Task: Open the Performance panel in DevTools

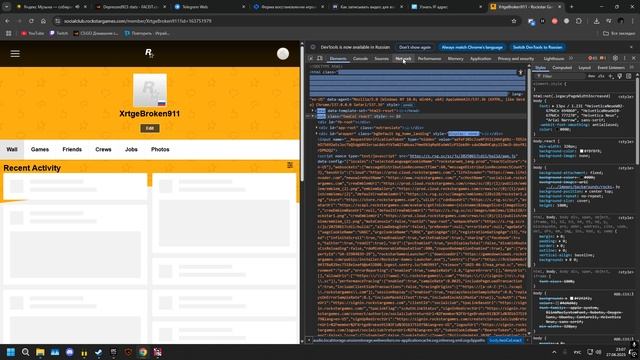Action: click(429, 58)
